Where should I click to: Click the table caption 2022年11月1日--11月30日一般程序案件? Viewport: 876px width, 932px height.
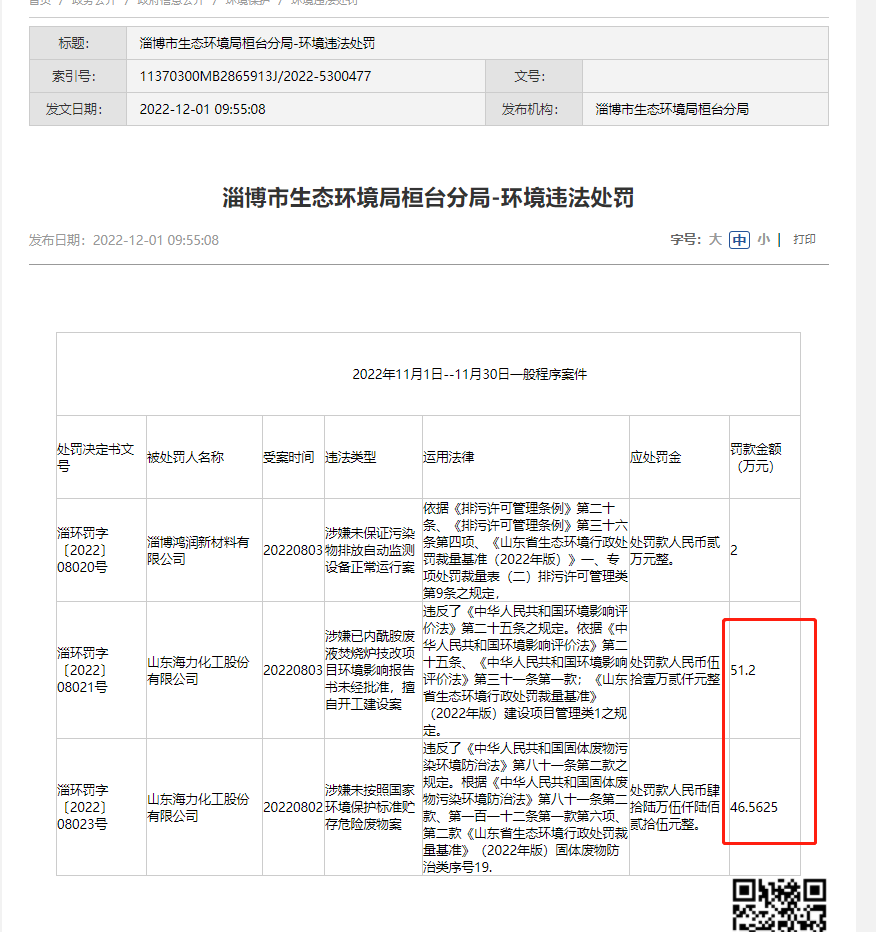click(469, 374)
